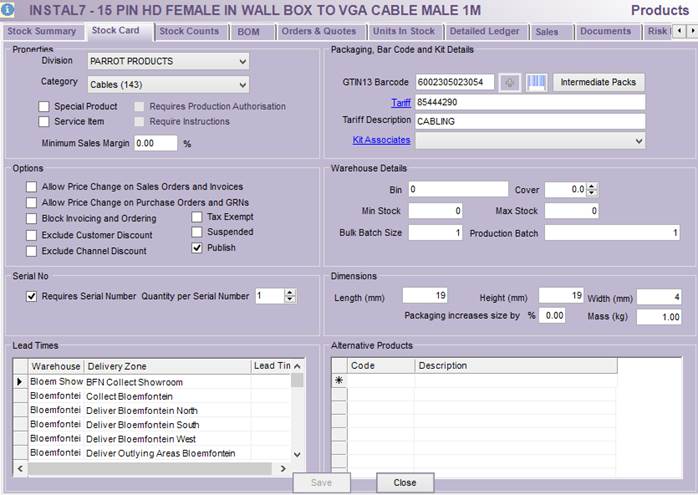698x495 pixels.
Task: Click the Intermediate Packs button
Action: click(598, 82)
